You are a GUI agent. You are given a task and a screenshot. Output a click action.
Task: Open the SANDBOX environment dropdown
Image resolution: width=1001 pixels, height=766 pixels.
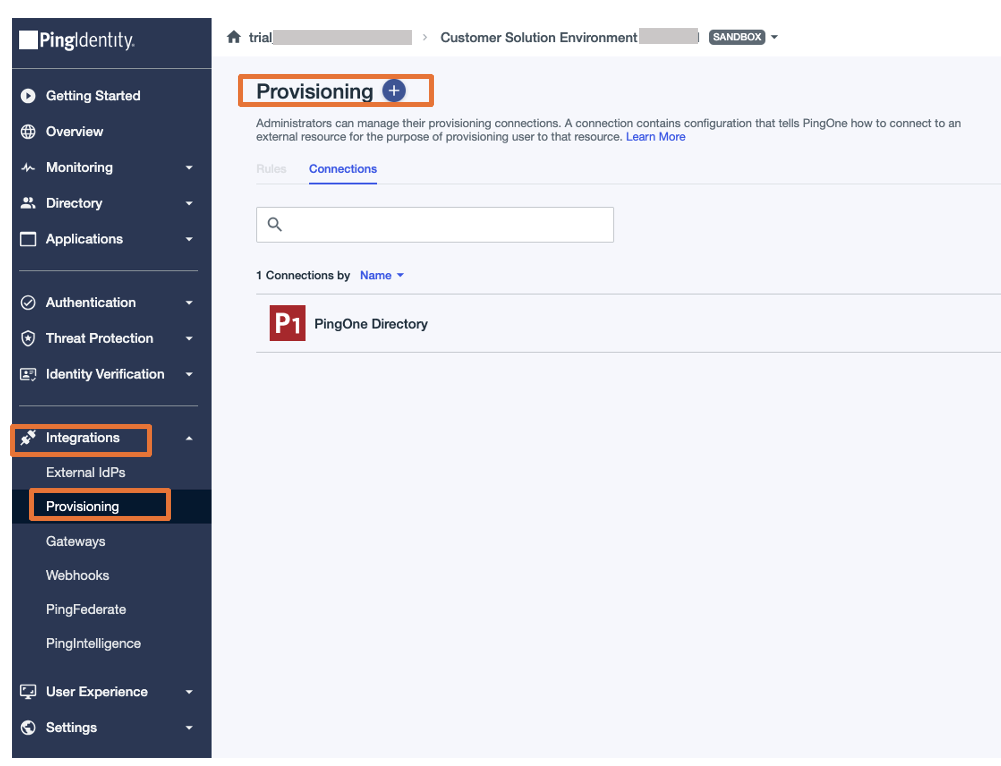pos(775,37)
